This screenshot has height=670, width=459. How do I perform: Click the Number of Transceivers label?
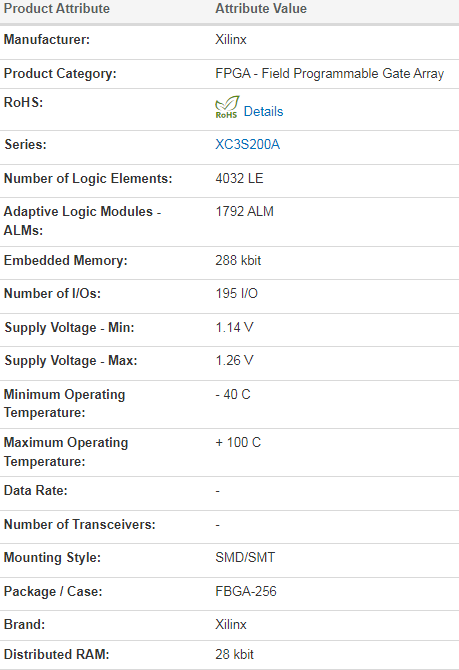point(80,524)
